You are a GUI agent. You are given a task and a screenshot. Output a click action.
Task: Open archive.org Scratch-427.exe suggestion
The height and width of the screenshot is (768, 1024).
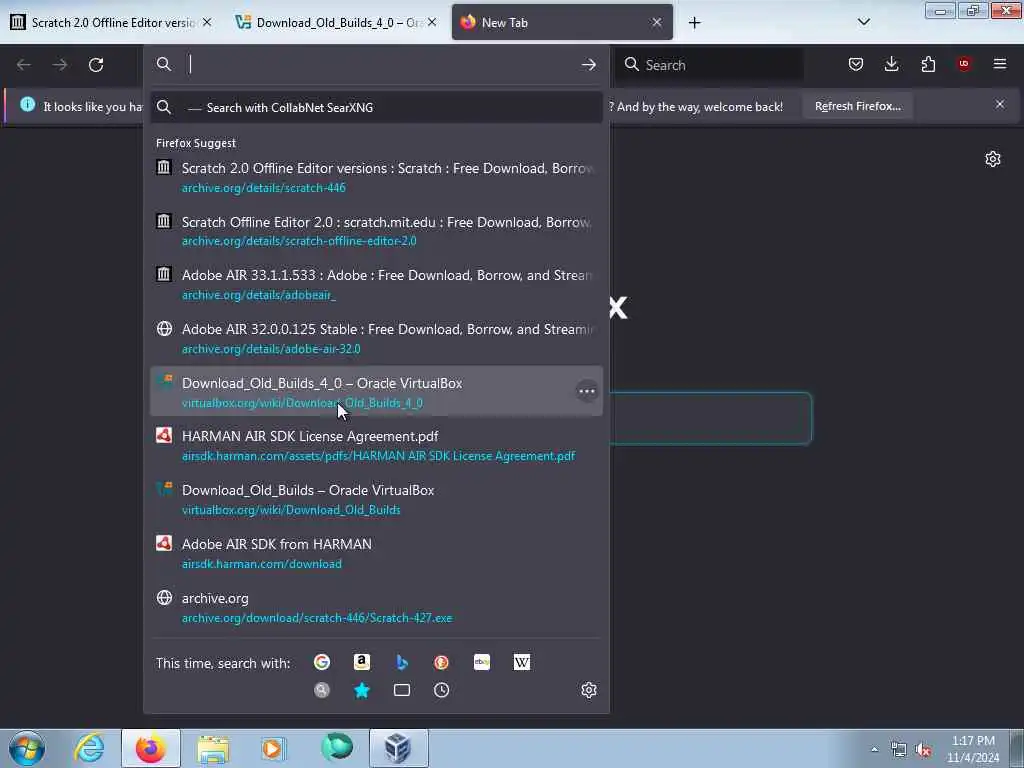(x=376, y=607)
